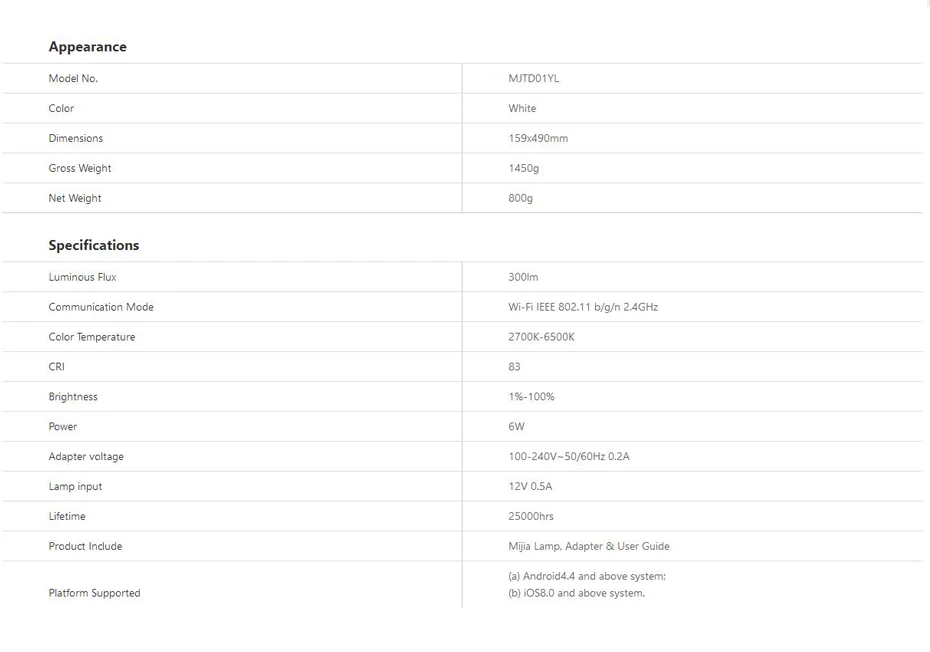This screenshot has height=652, width=930.
Task: Click the Gross Weight label
Action: pyautogui.click(x=79, y=168)
